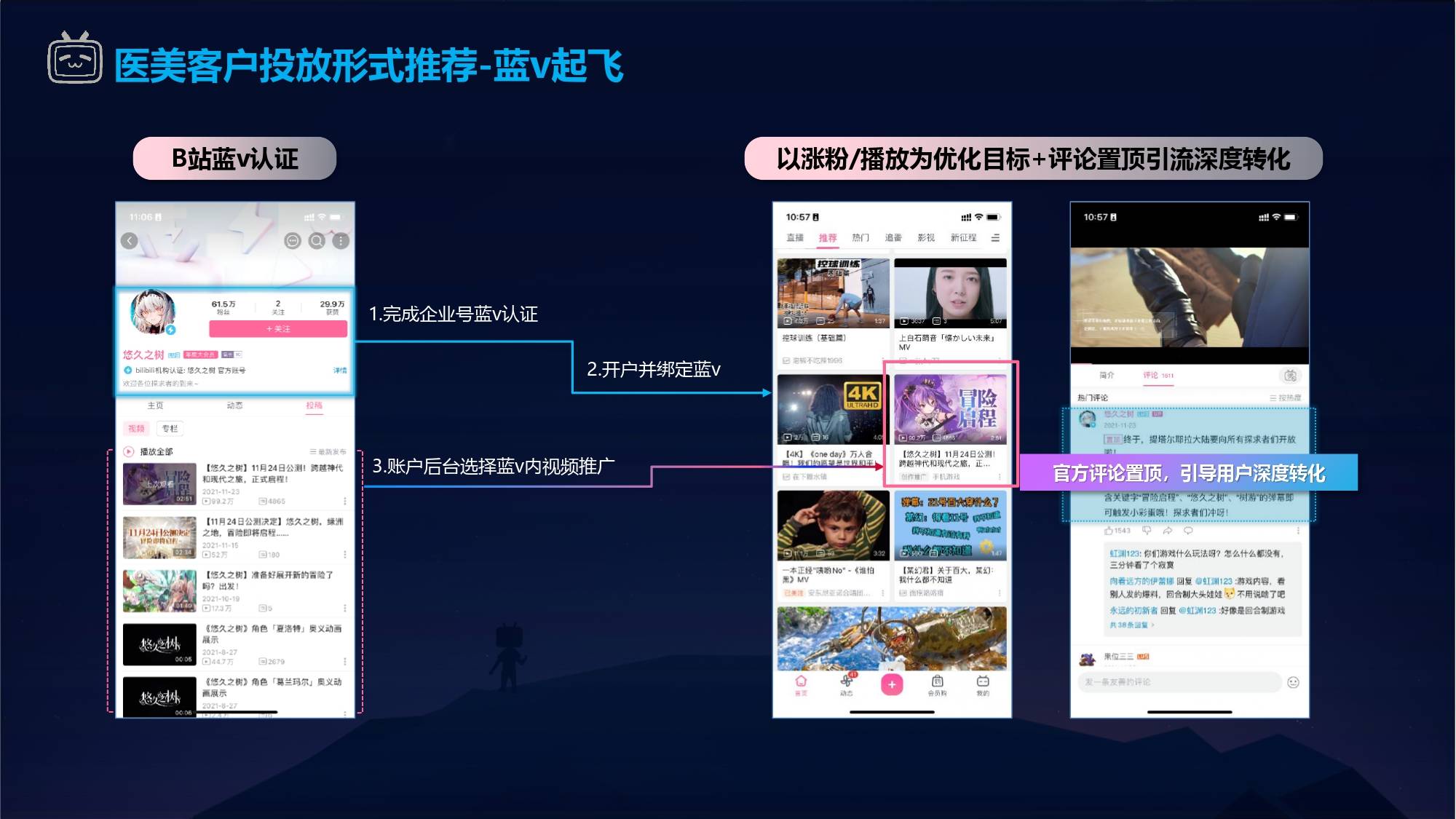Open more options for 52万 video row
The image size is (1456, 819).
(x=345, y=555)
